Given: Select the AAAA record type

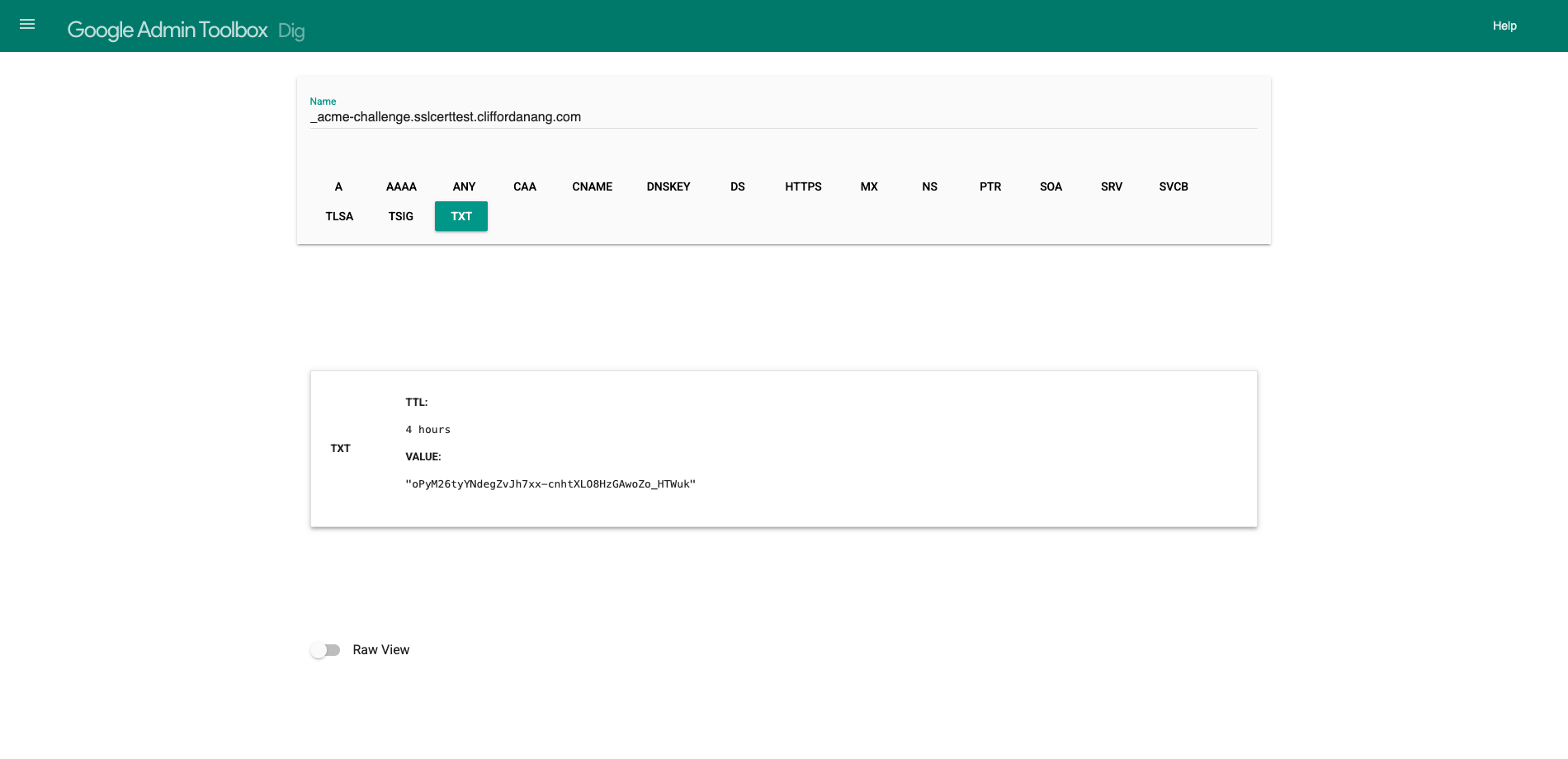Looking at the screenshot, I should tap(401, 186).
